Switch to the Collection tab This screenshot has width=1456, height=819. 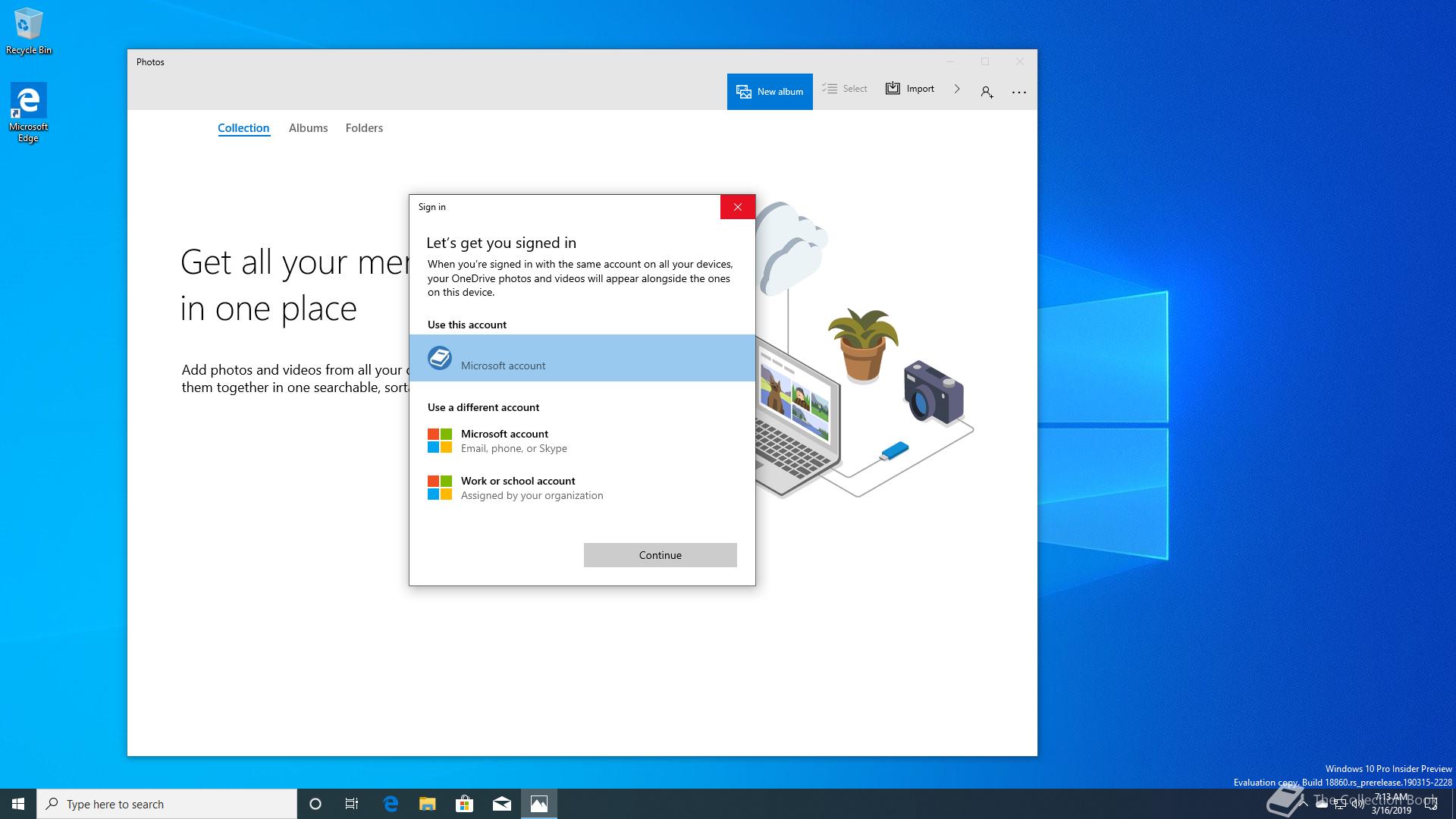[243, 128]
